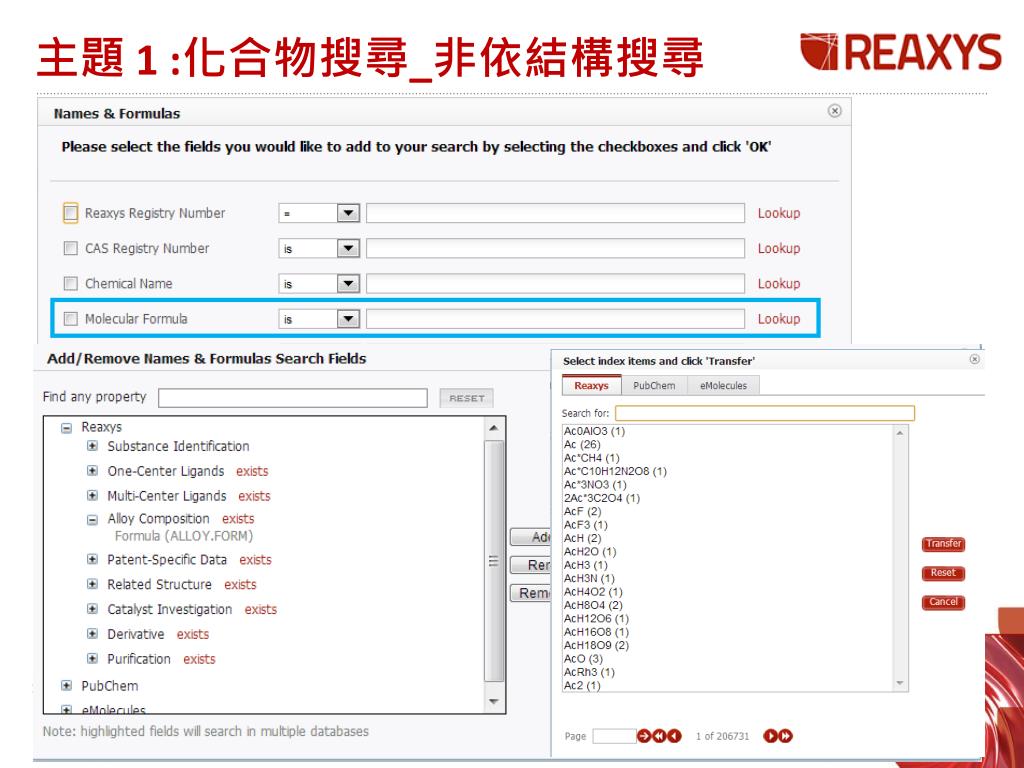Click Lookup for CAS Registry Number

tap(778, 248)
